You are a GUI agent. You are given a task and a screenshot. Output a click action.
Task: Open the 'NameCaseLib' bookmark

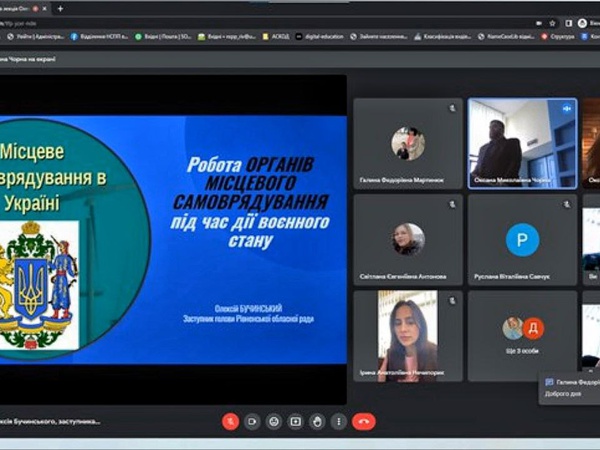coord(506,37)
